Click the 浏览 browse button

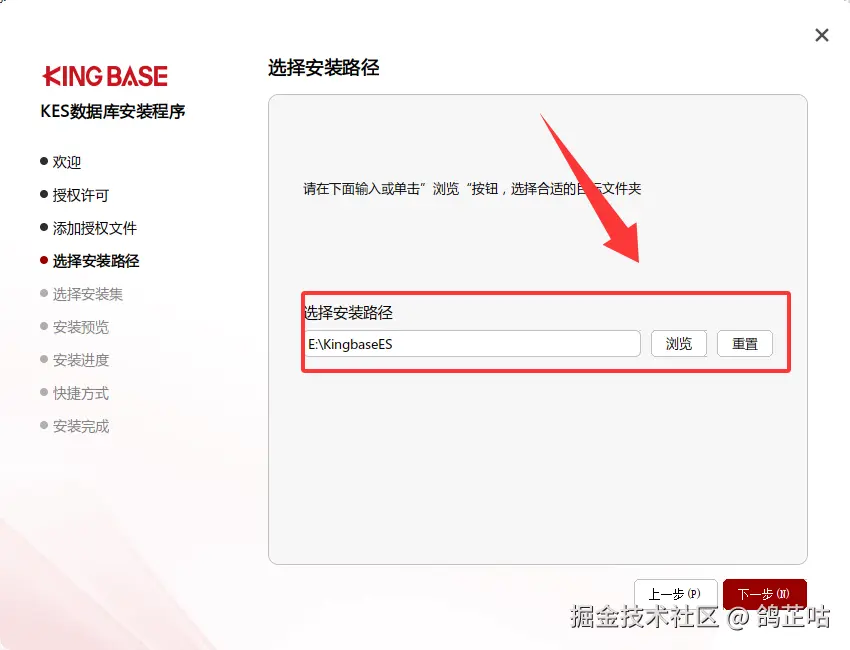pos(679,344)
